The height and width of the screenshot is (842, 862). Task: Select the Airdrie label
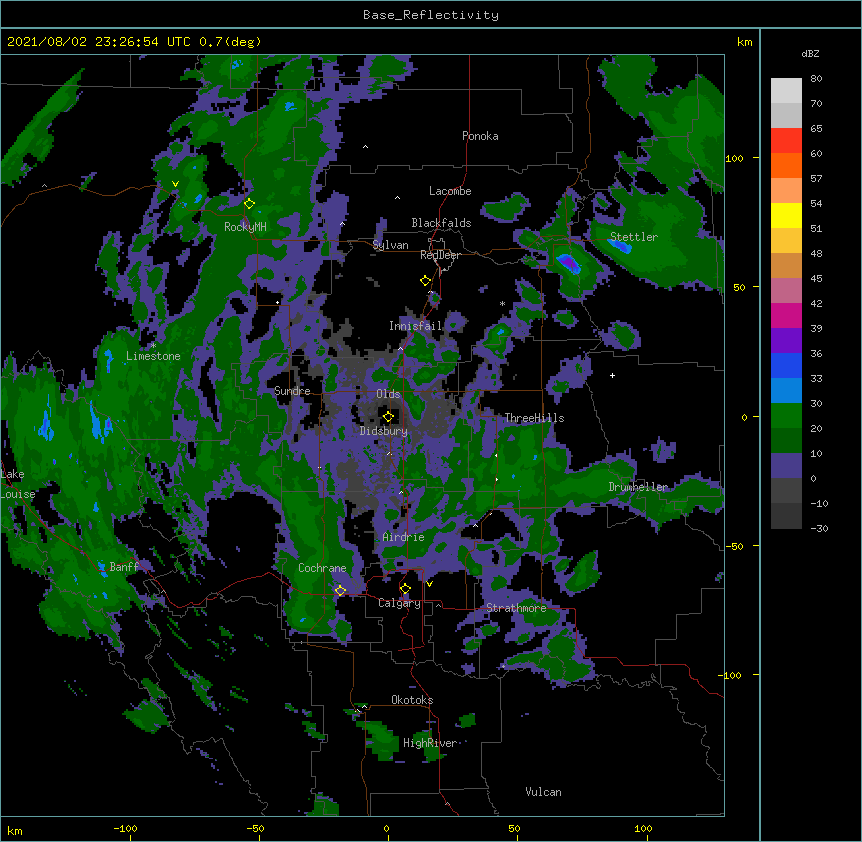tap(404, 537)
